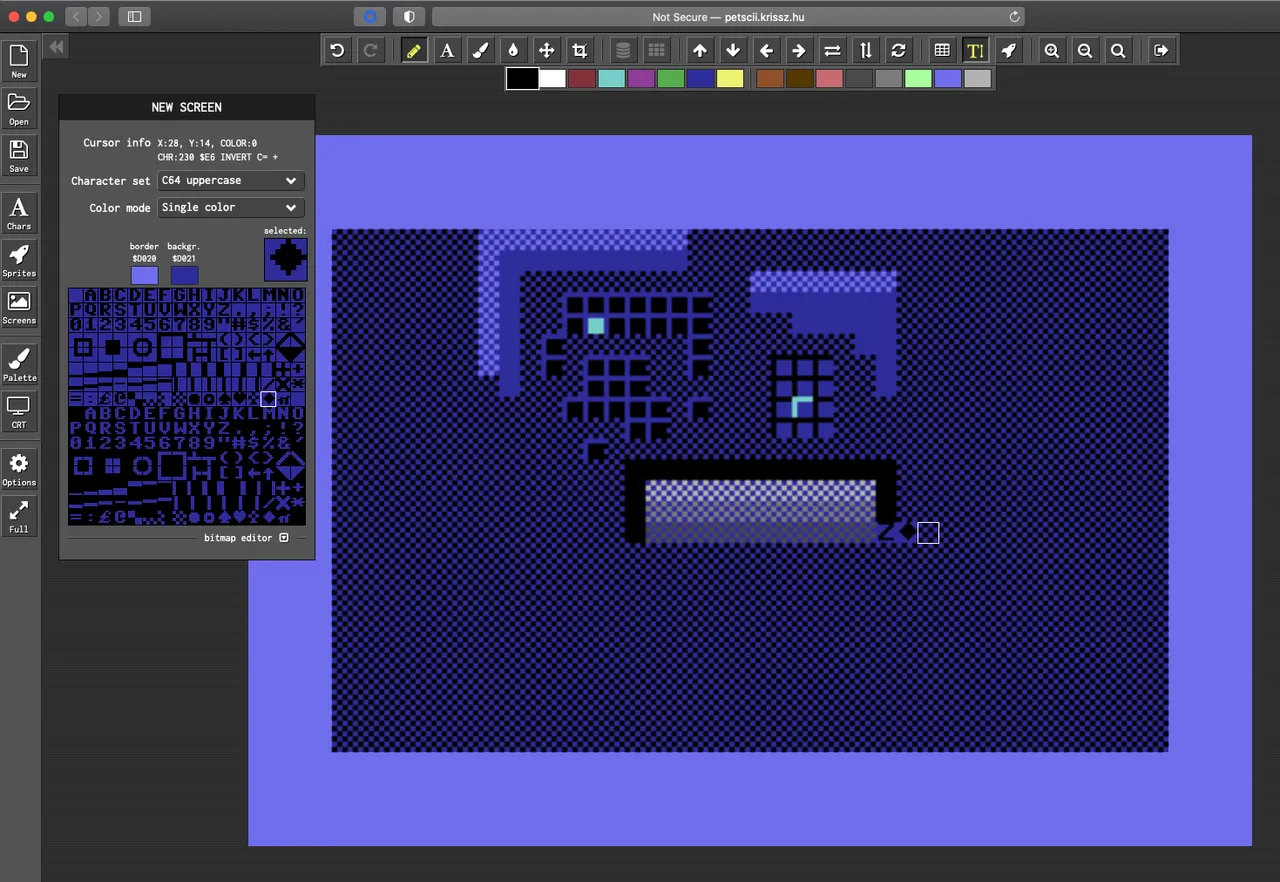Pick white in the color palette
Screen dimensions: 1280x882
[553, 79]
